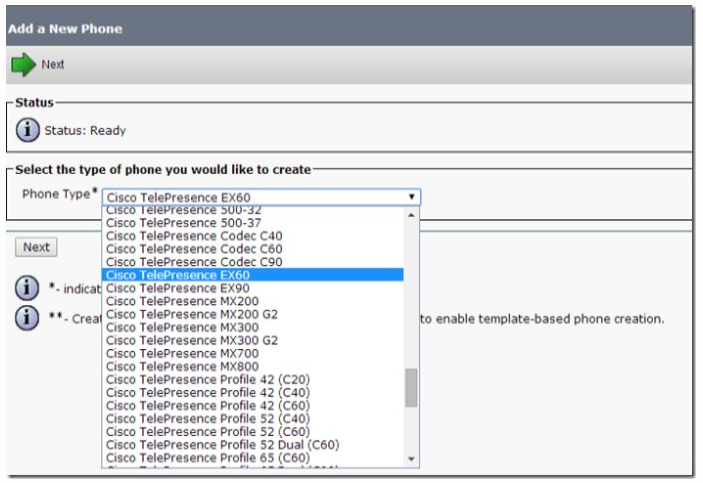Click the gray Next button below the form

pyautogui.click(x=36, y=247)
